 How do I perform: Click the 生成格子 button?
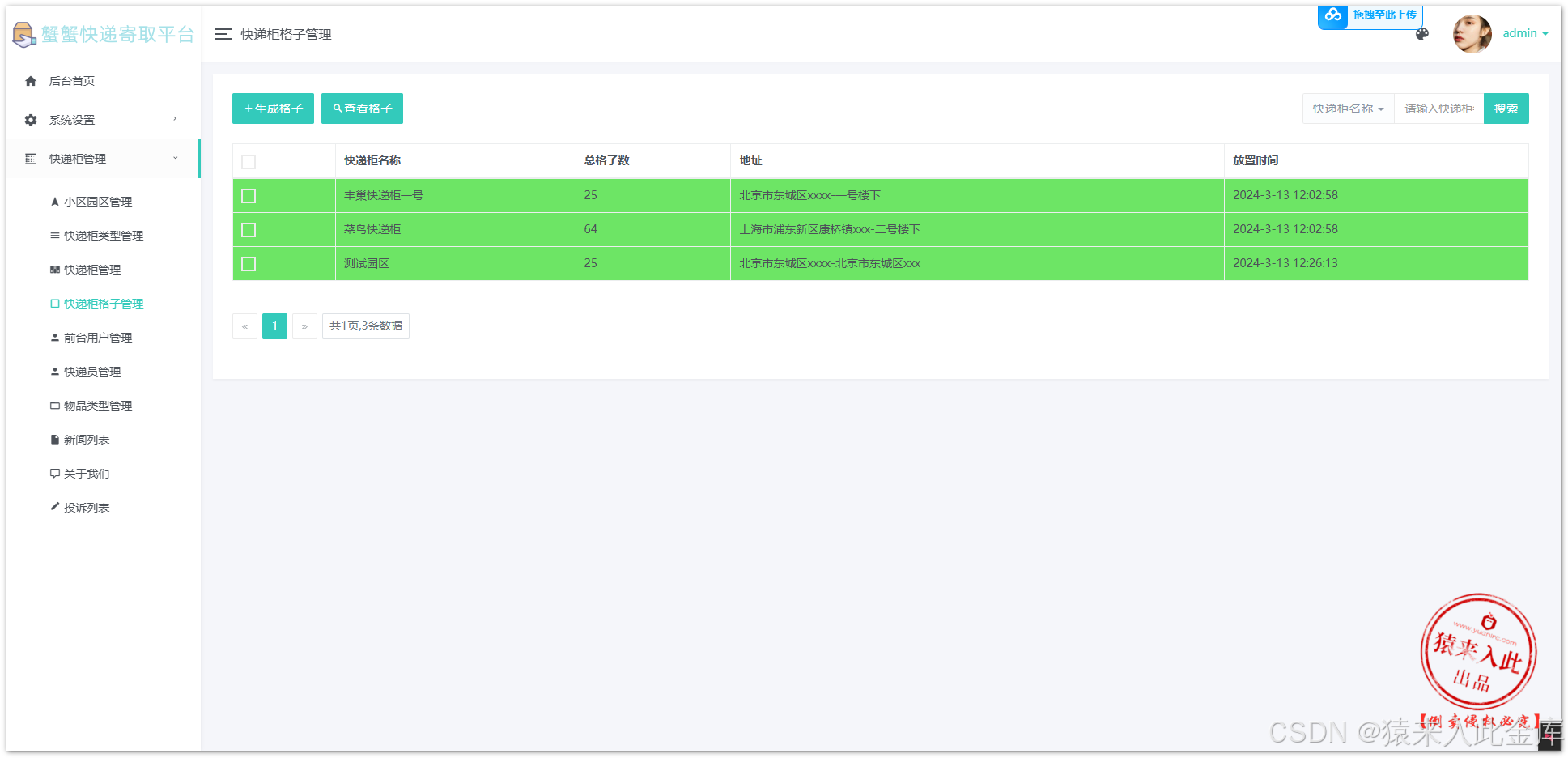[273, 109]
